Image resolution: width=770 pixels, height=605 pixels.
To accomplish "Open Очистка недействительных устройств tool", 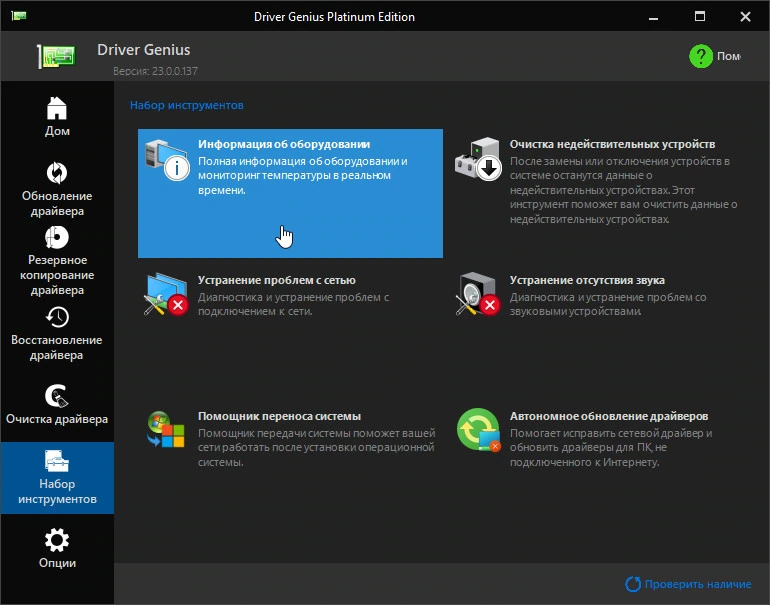I will [x=612, y=144].
